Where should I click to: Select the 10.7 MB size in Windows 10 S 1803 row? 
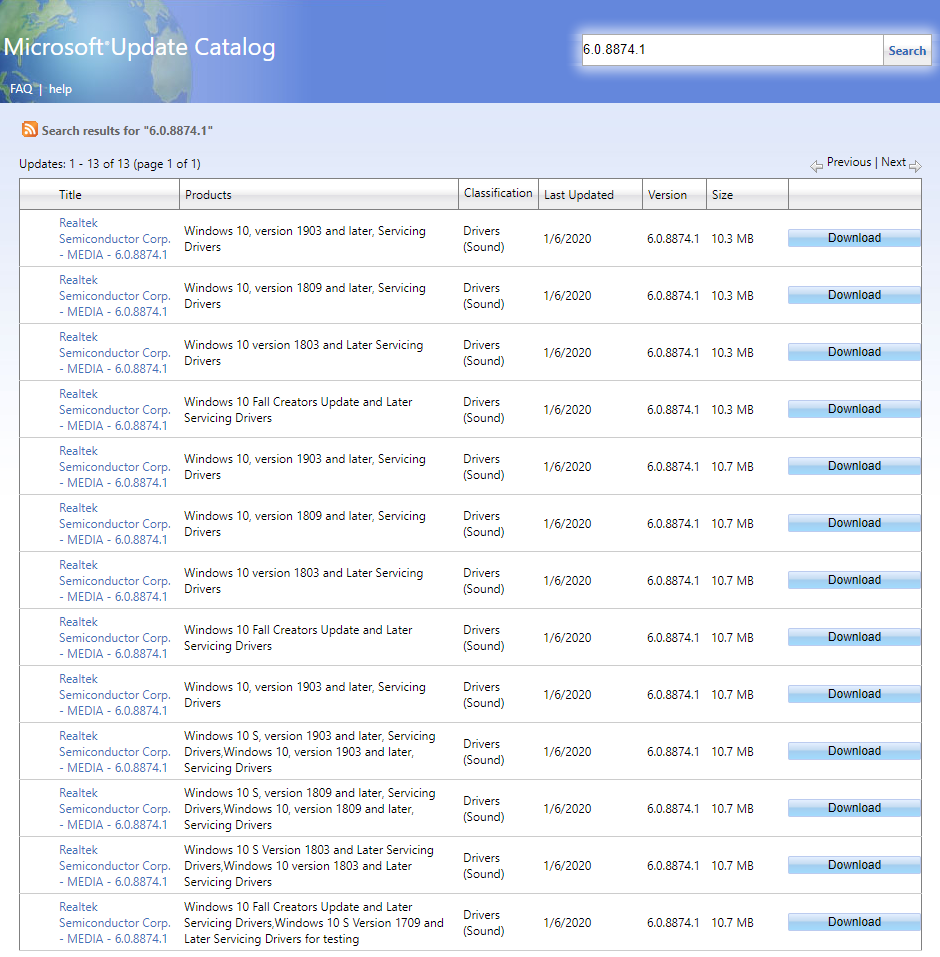pyautogui.click(x=732, y=865)
